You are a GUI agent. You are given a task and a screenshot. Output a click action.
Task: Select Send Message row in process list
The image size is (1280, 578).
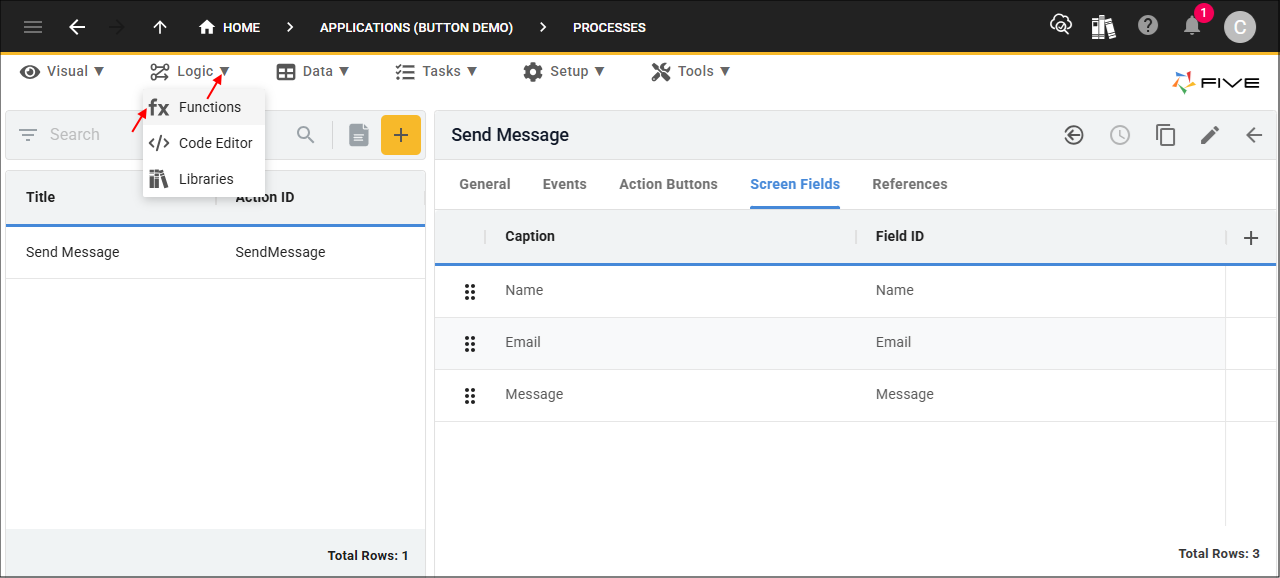click(x=215, y=253)
